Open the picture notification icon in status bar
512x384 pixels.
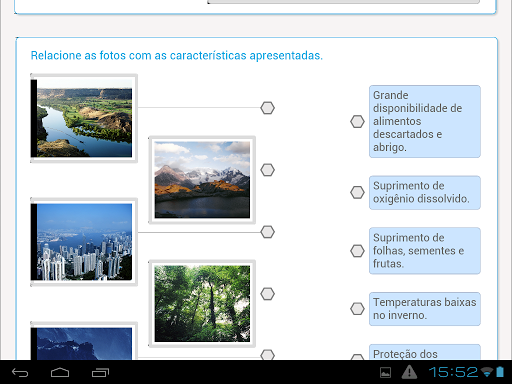pyautogui.click(x=385, y=372)
